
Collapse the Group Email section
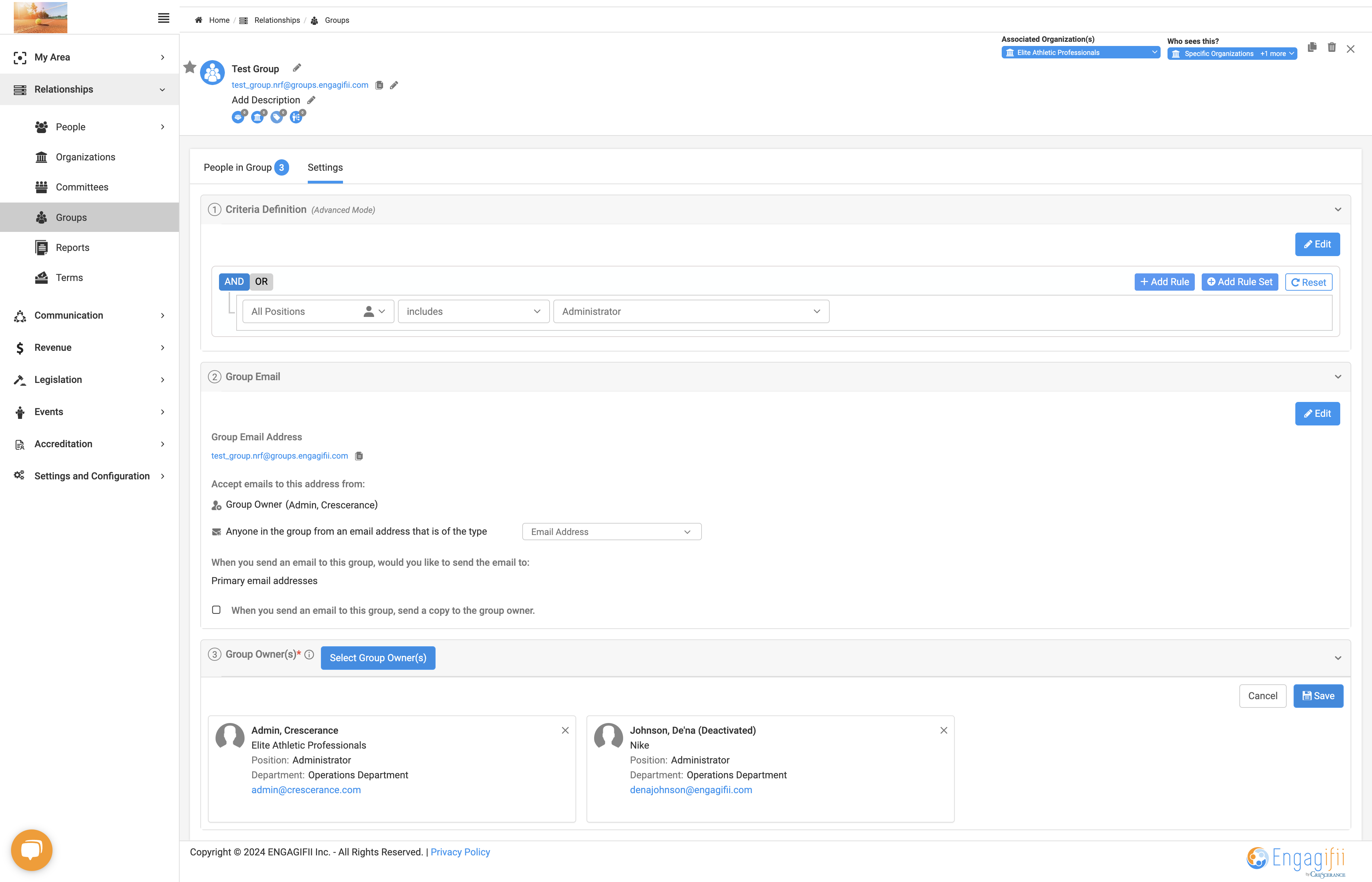point(1338,377)
